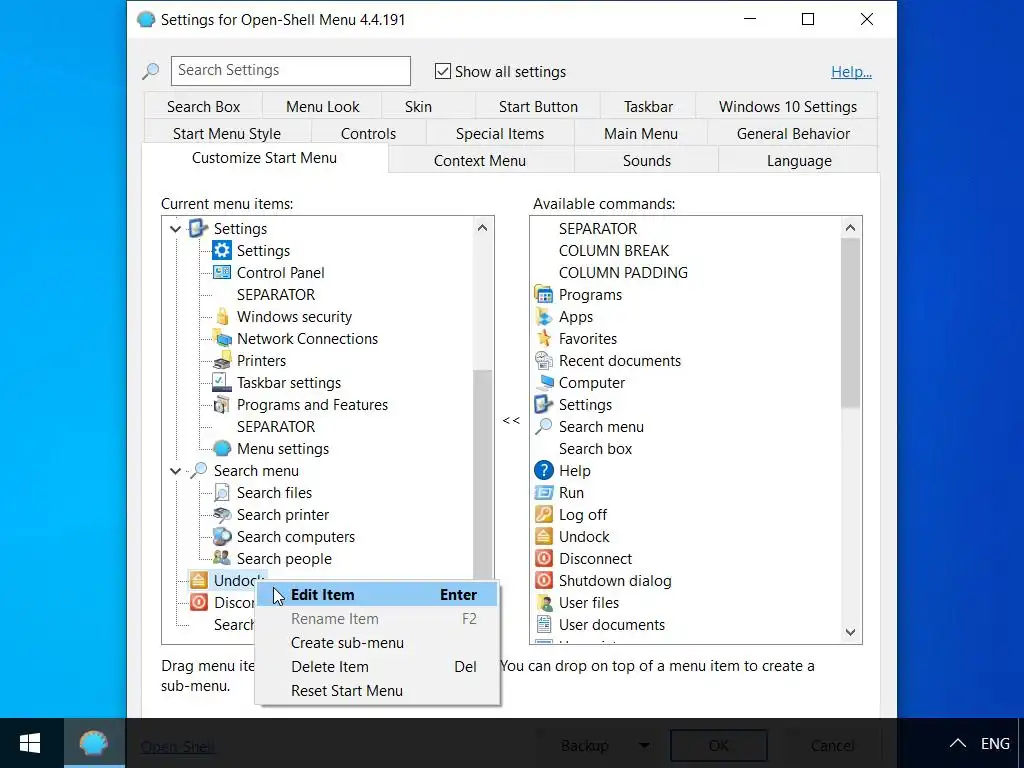Click the Disconnect icon in Available commands

(543, 558)
